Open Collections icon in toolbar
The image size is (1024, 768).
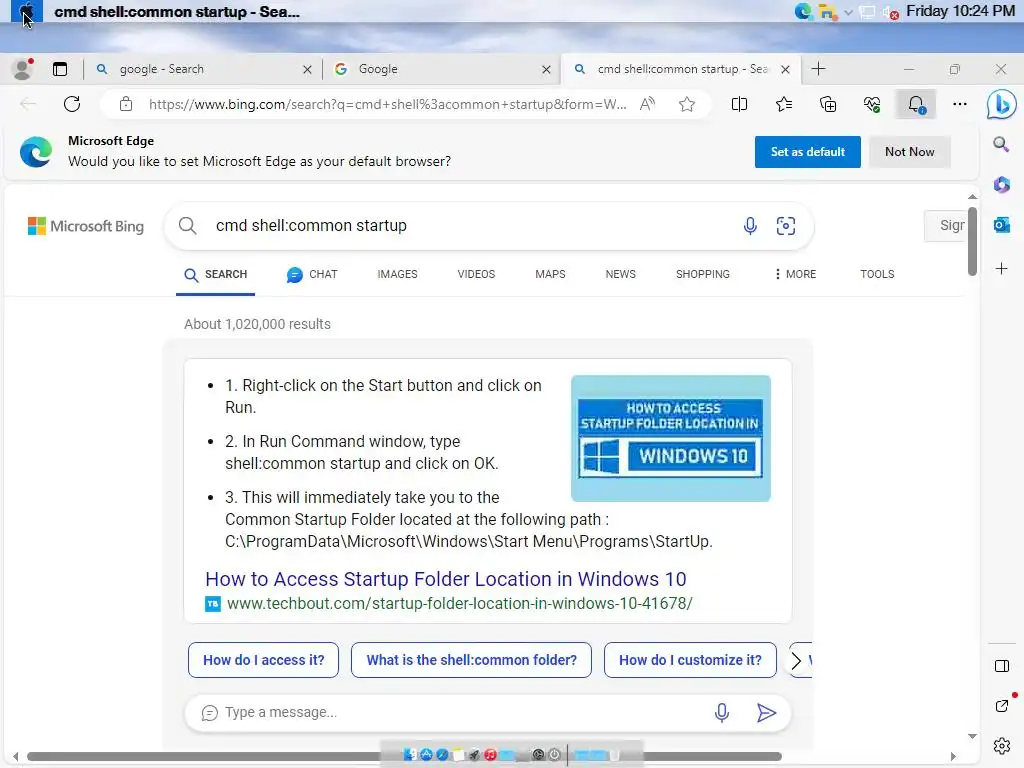[x=828, y=104]
